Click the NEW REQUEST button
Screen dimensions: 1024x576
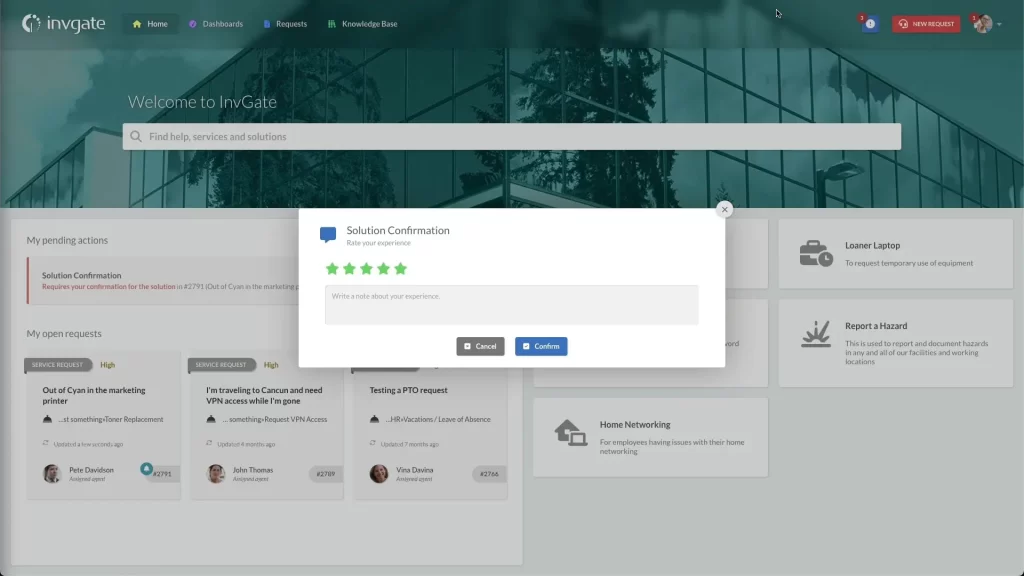926,24
